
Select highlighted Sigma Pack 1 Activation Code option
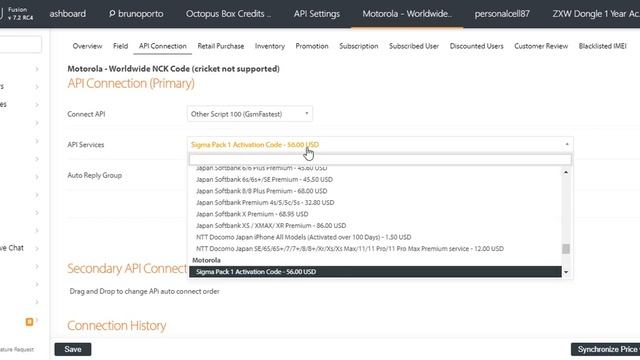pyautogui.click(x=375, y=272)
